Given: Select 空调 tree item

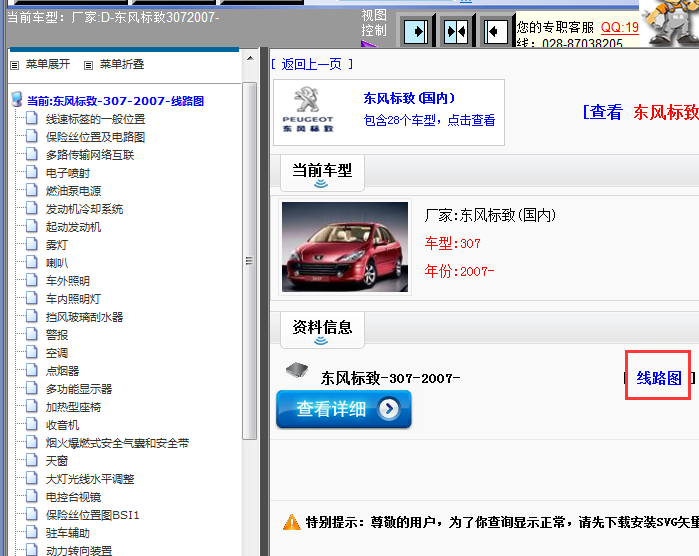Looking at the screenshot, I should 57,353.
